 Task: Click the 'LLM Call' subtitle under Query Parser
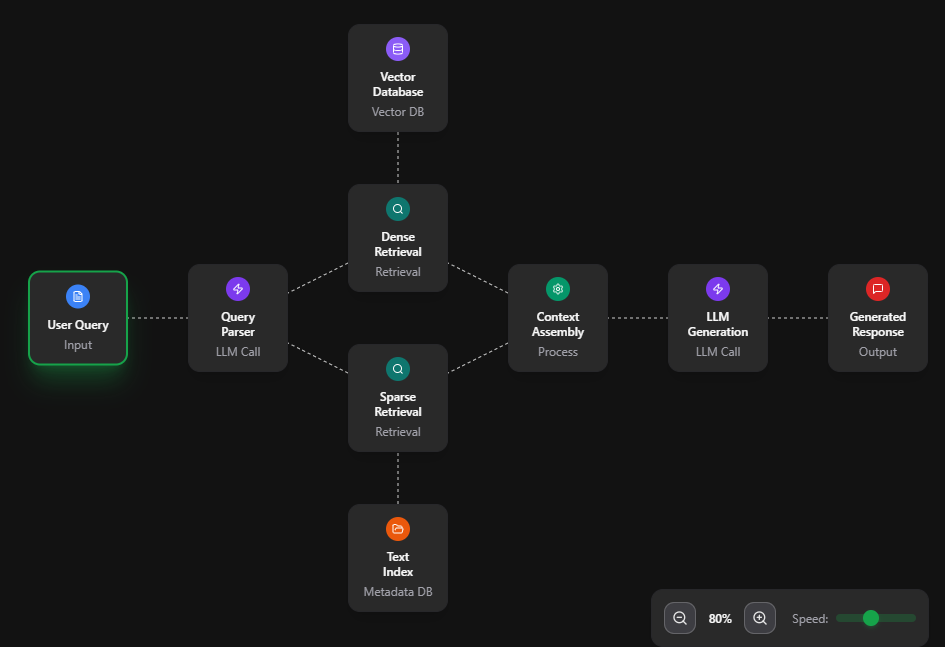pyautogui.click(x=238, y=352)
